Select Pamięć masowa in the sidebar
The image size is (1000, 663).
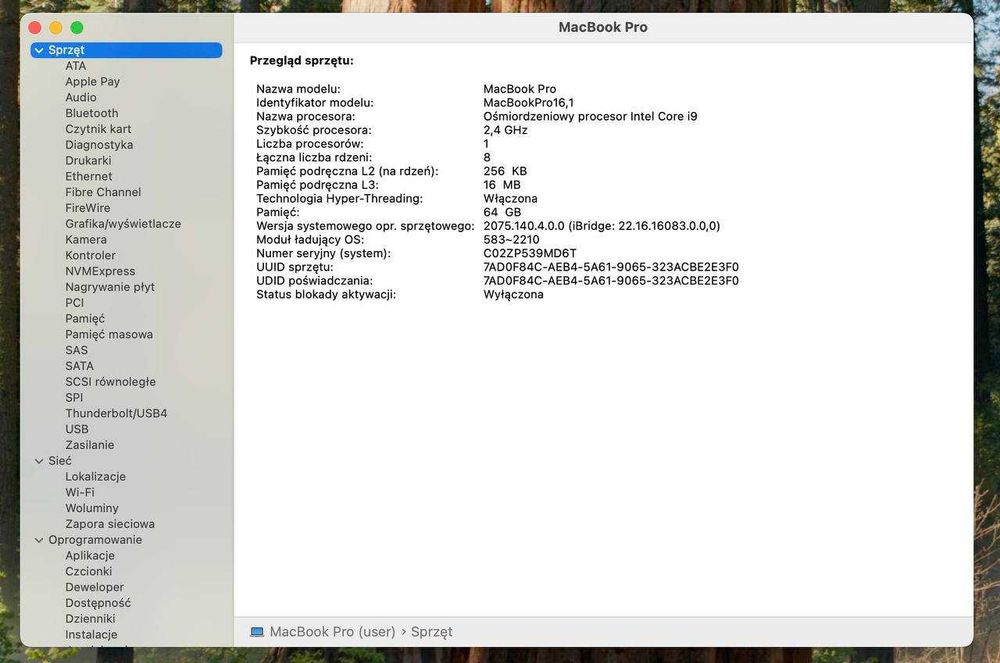point(109,334)
